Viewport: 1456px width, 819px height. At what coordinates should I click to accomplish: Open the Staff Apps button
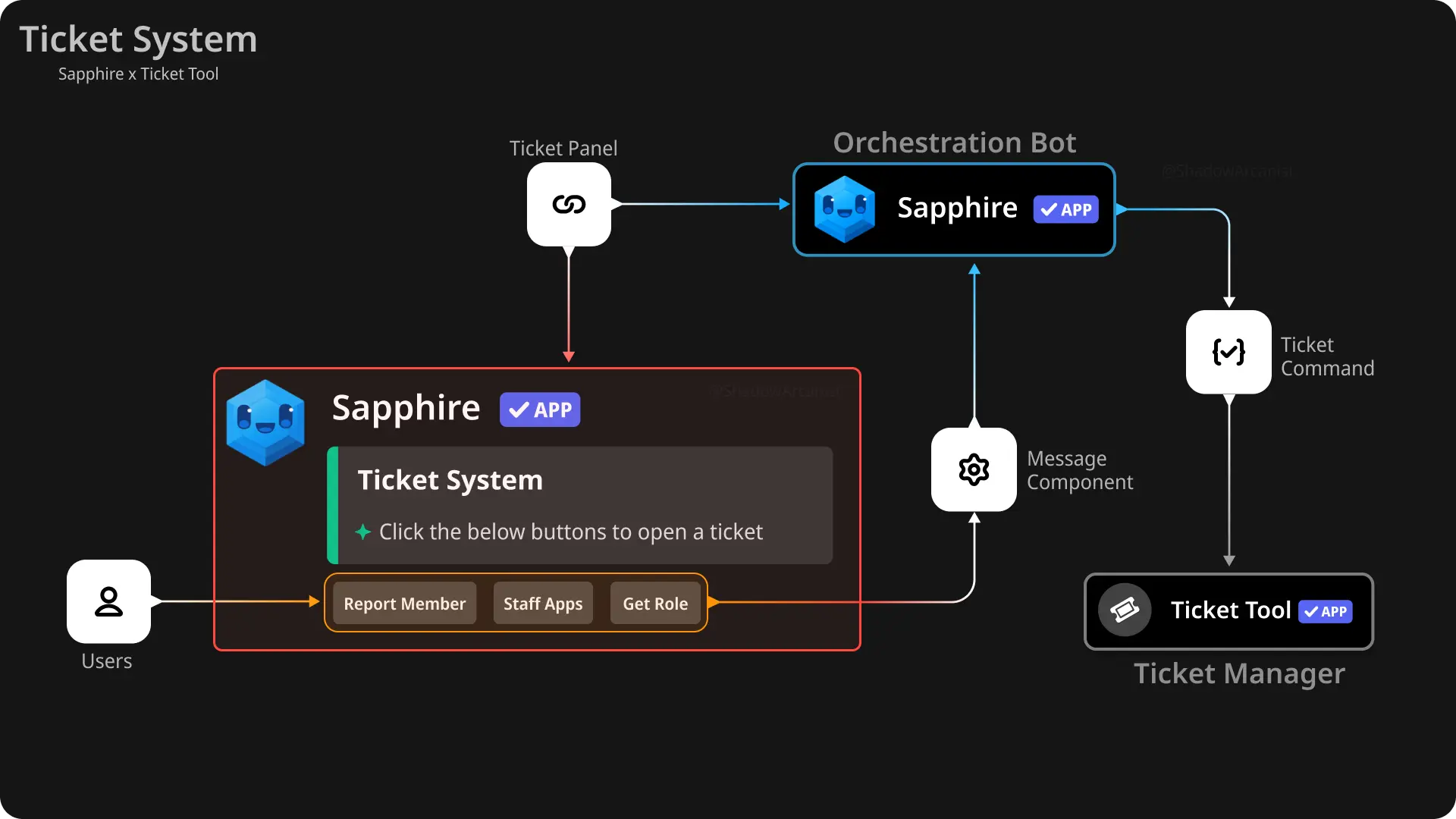(x=543, y=604)
